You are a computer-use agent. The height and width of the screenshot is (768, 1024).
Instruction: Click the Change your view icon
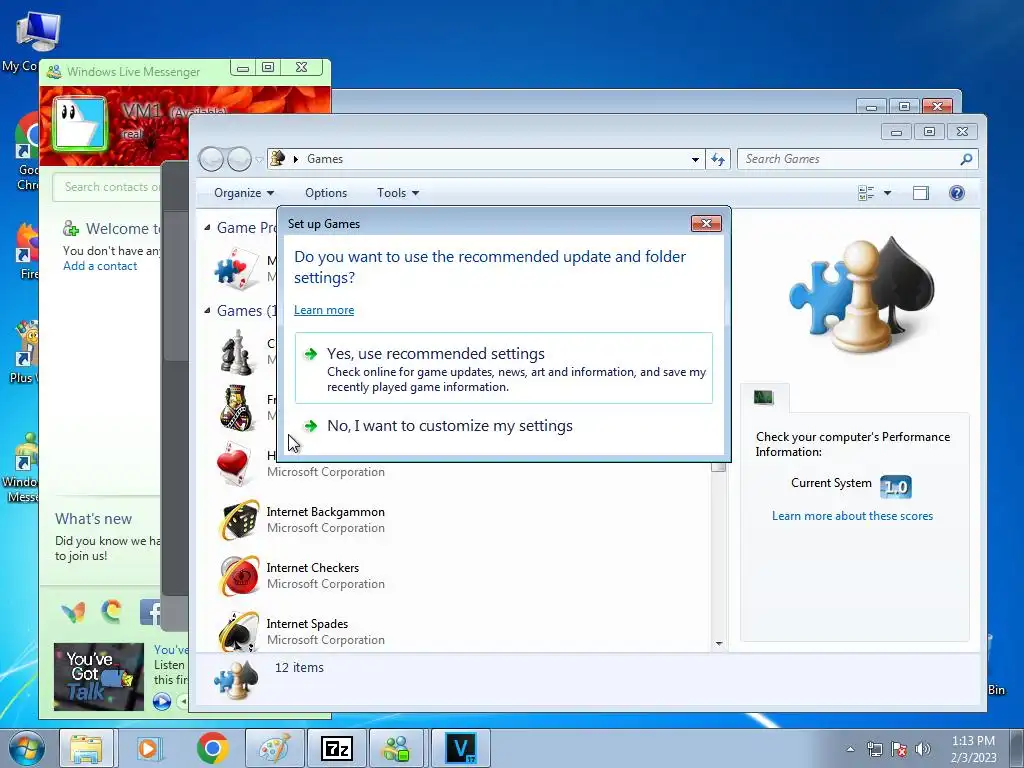pyautogui.click(x=866, y=193)
